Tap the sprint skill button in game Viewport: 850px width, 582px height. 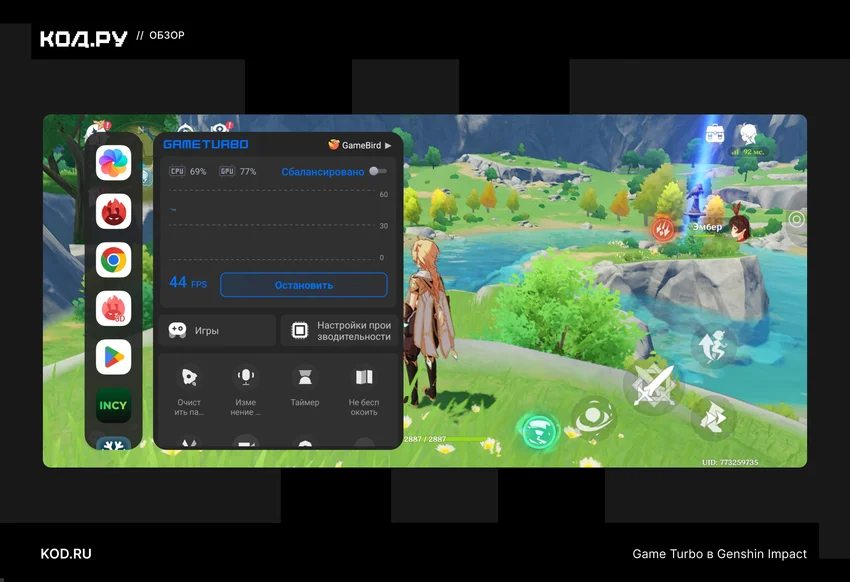click(713, 417)
